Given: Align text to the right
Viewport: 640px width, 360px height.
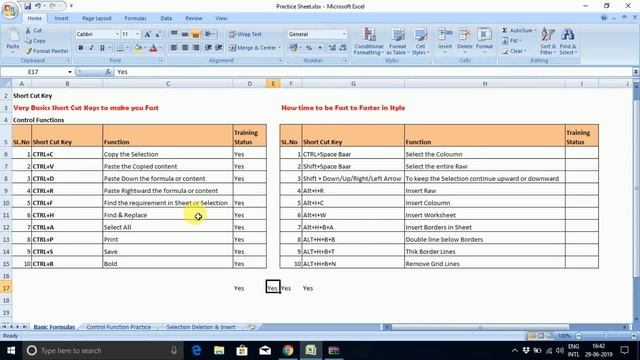Looking at the screenshot, I should pos(196,48).
